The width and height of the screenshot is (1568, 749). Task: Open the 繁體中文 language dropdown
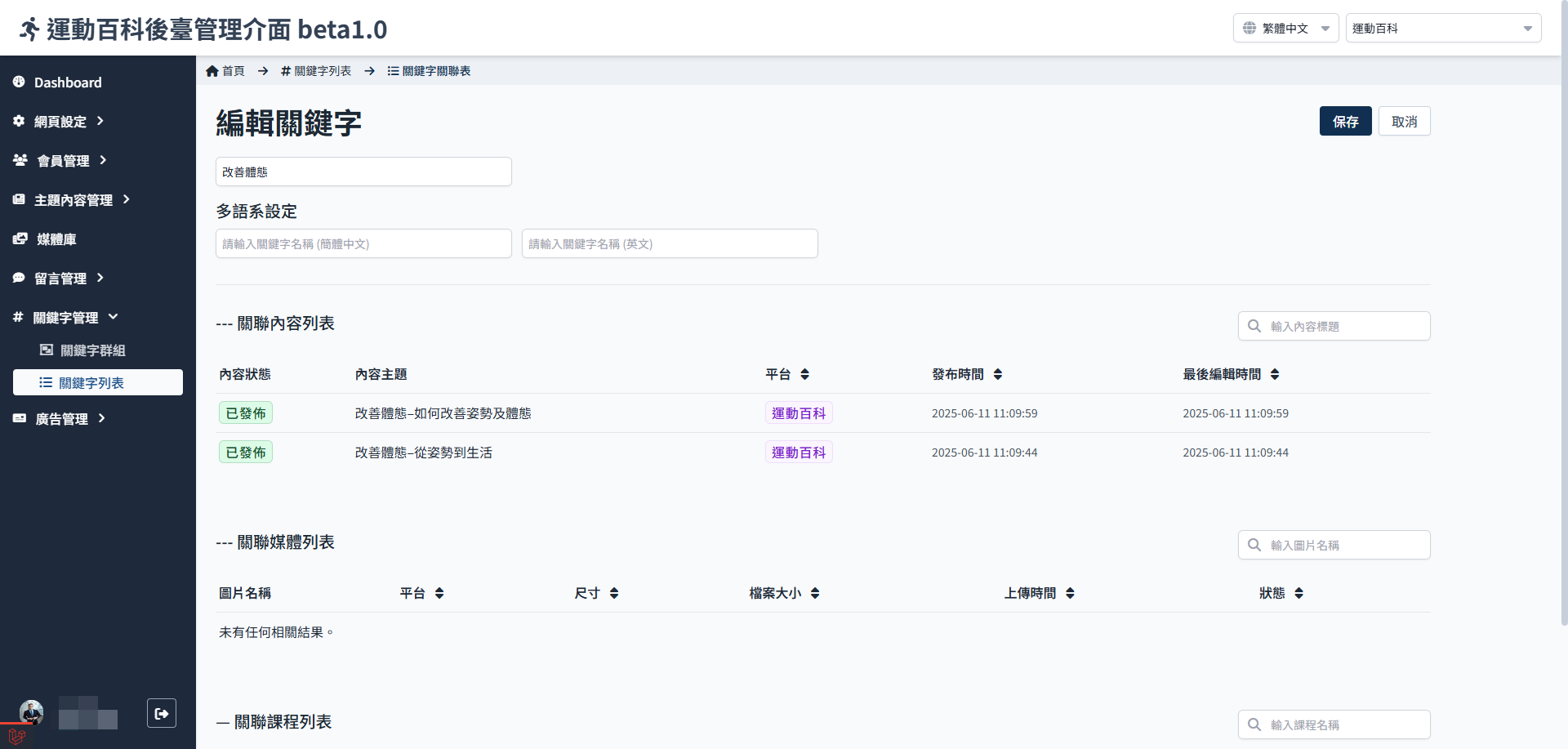point(1285,28)
